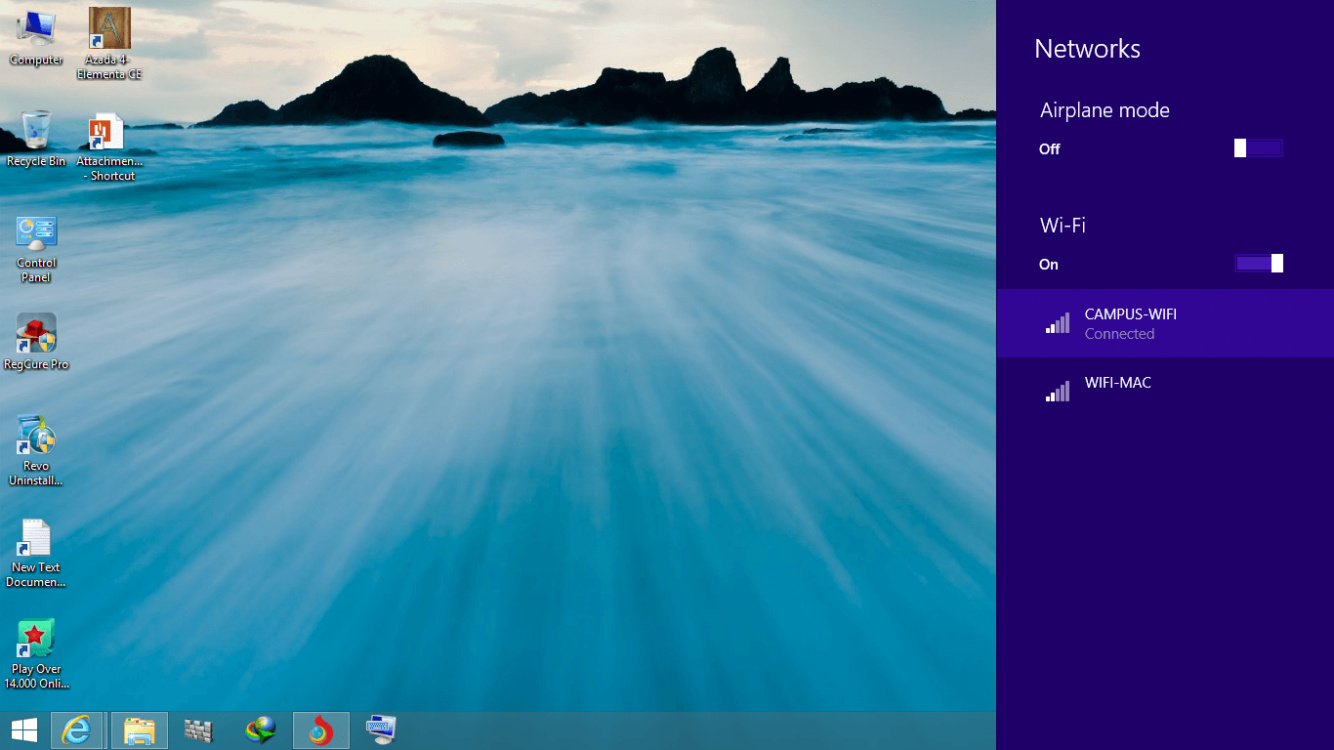Open the Azada 4 Elementa CE shortcut
The height and width of the screenshot is (750, 1334).
(x=109, y=44)
